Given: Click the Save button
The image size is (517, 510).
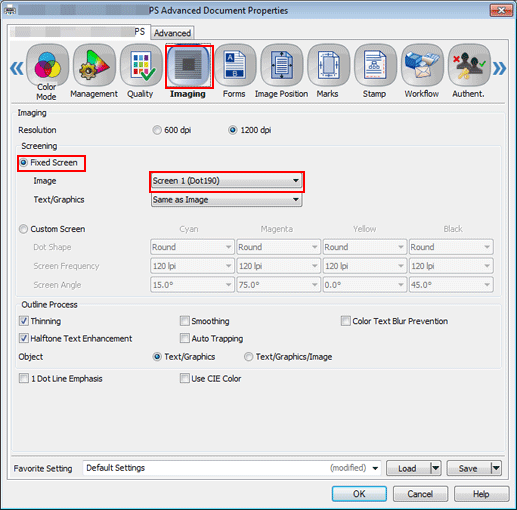Looking at the screenshot, I should [469, 468].
